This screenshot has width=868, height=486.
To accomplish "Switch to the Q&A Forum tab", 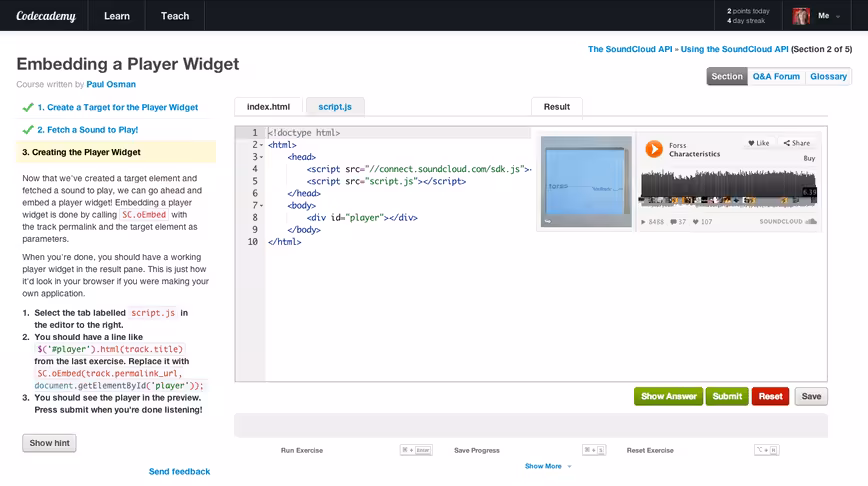I will pos(776,76).
